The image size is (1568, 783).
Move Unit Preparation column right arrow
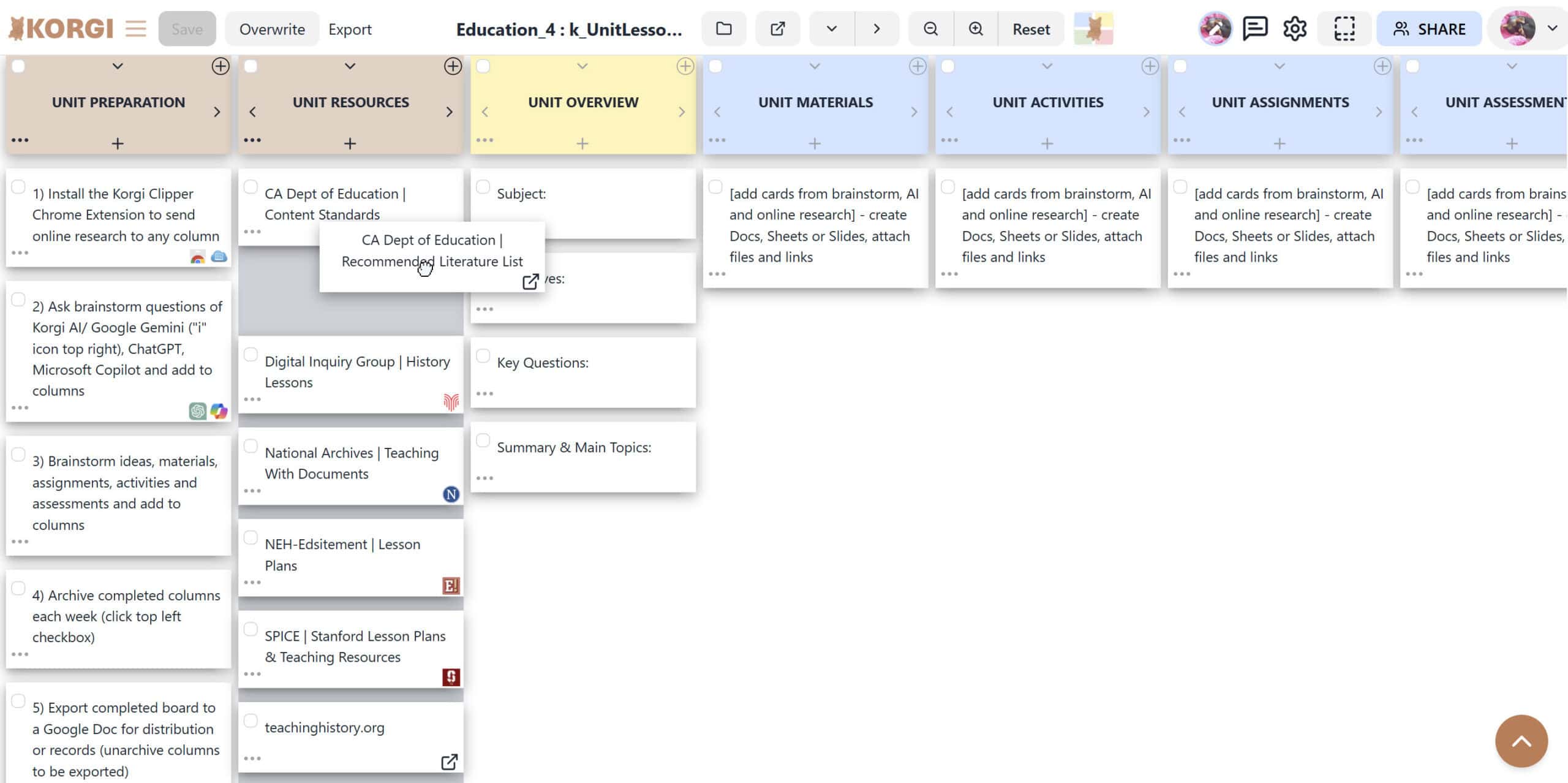click(217, 112)
